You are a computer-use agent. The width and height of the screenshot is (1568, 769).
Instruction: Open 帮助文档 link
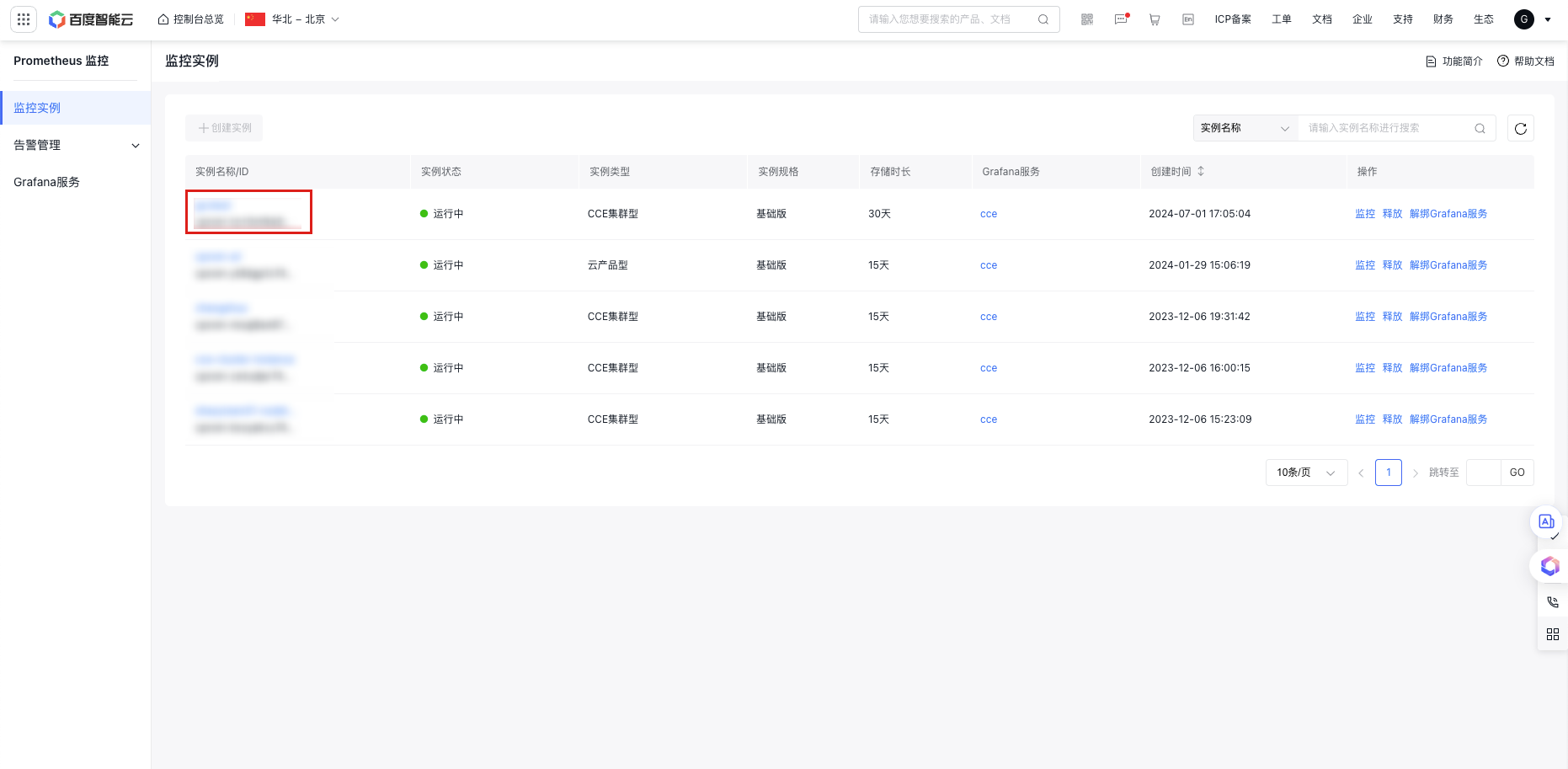(1526, 61)
